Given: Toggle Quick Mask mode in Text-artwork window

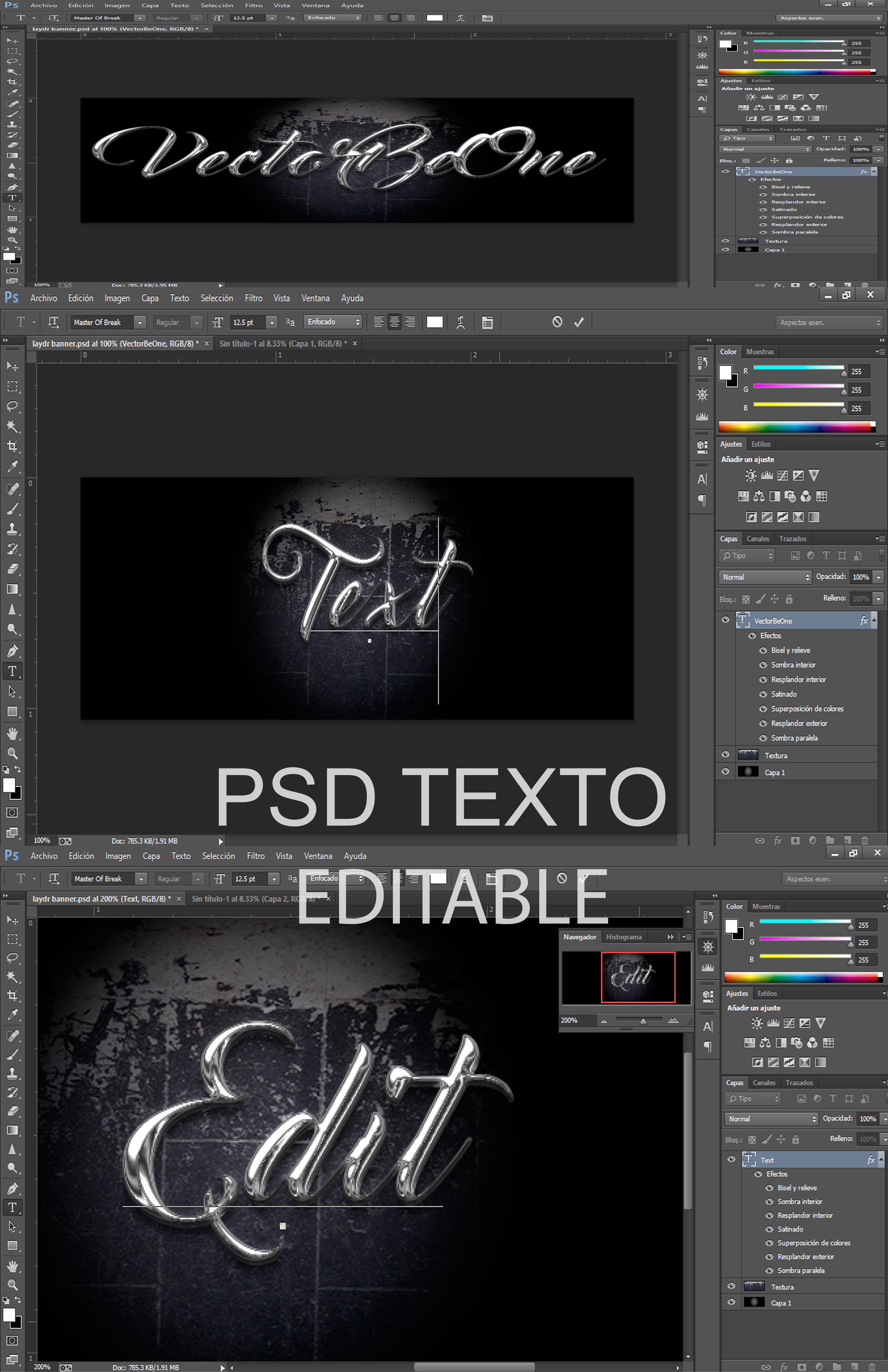Looking at the screenshot, I should pyautogui.click(x=12, y=812).
